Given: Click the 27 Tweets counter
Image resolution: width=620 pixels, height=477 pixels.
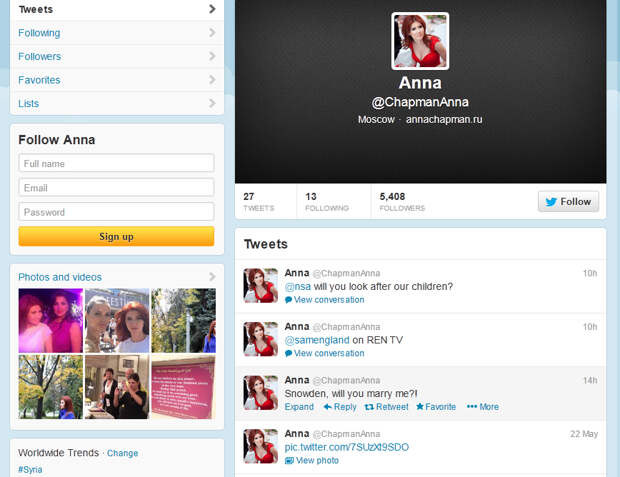Looking at the screenshot, I should click(x=259, y=201).
